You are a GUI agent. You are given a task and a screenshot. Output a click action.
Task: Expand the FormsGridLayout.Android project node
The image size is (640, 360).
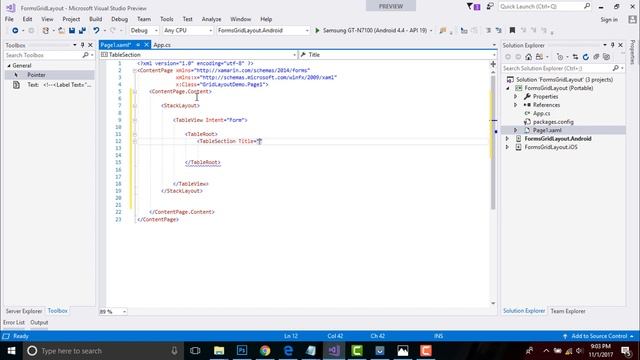[x=507, y=139]
